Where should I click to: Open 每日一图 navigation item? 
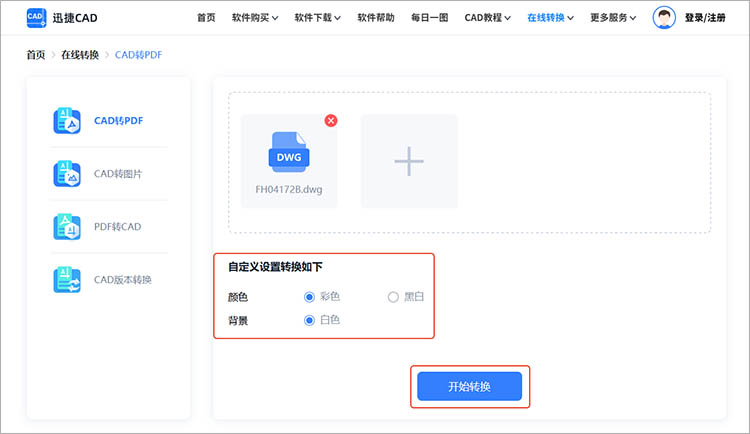[430, 18]
